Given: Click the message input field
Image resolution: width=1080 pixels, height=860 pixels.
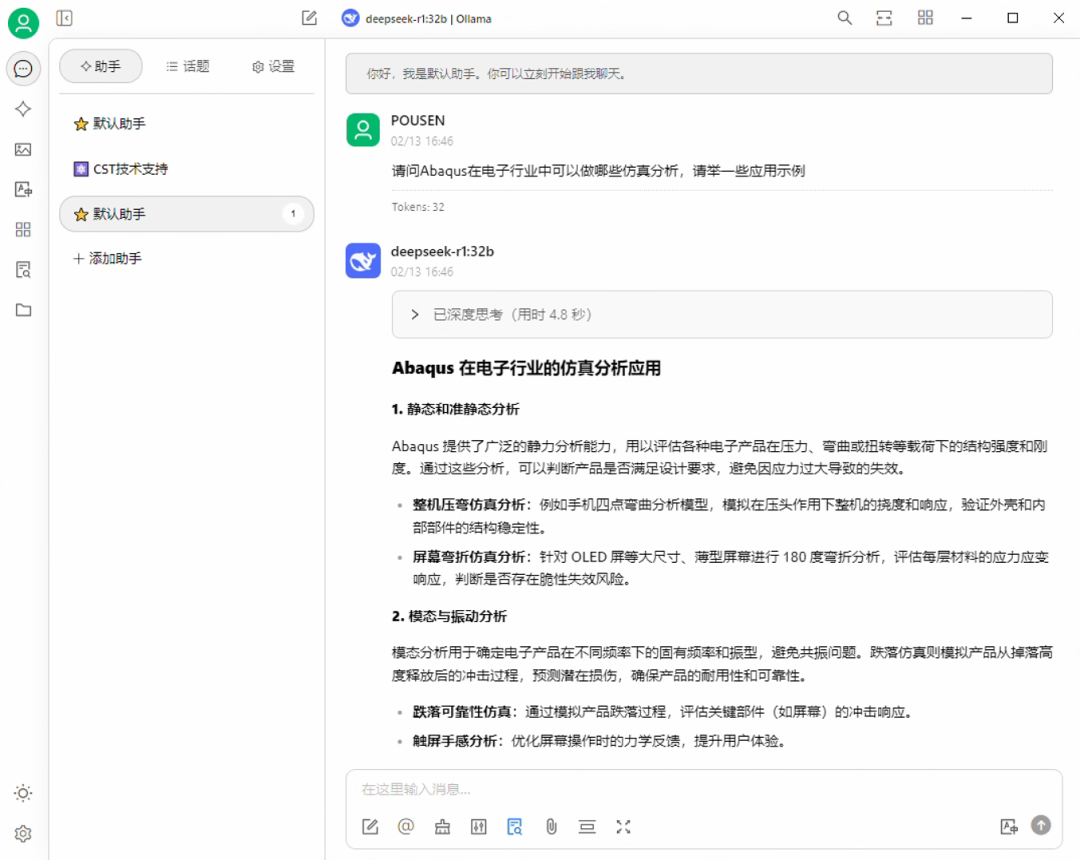Looking at the screenshot, I should [680, 789].
